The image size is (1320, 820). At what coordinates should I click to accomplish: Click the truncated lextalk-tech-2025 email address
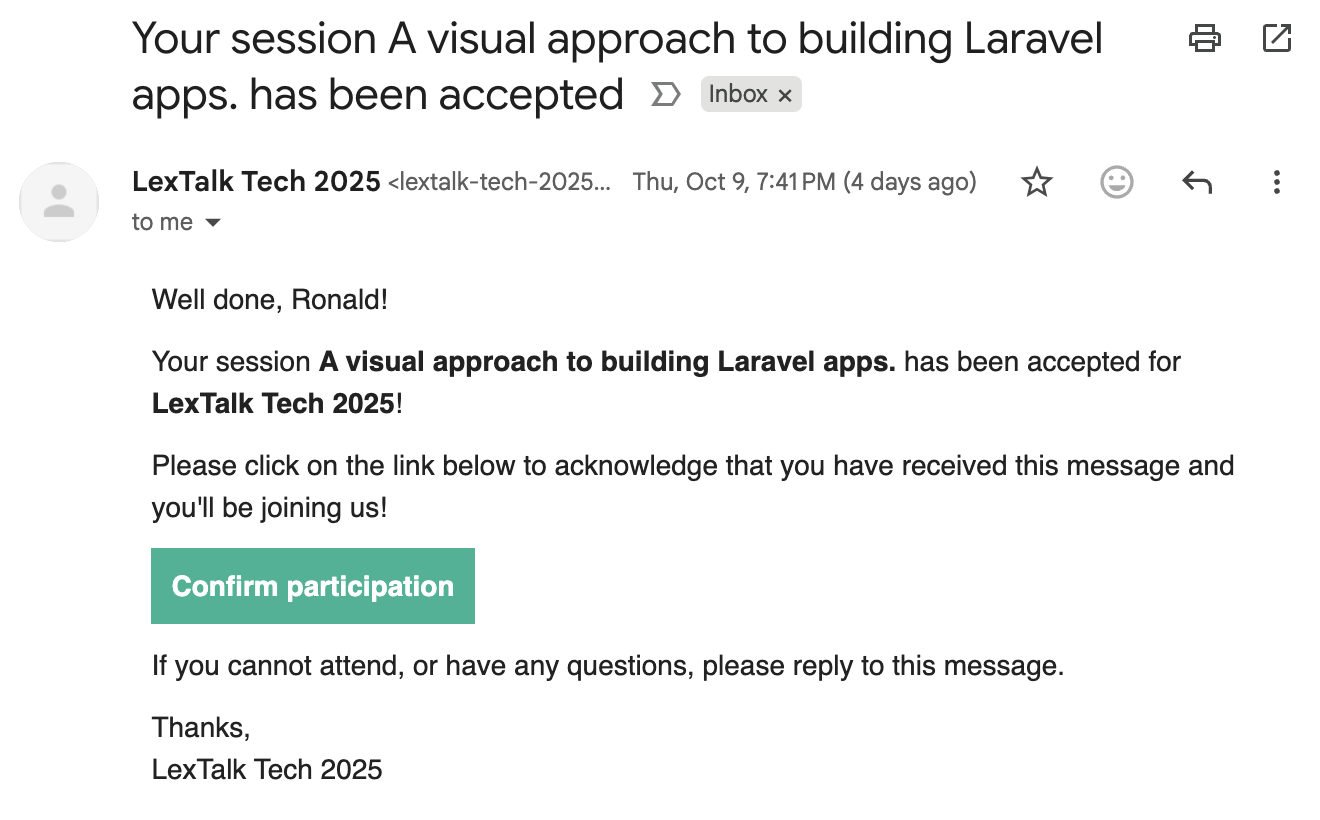[499, 183]
